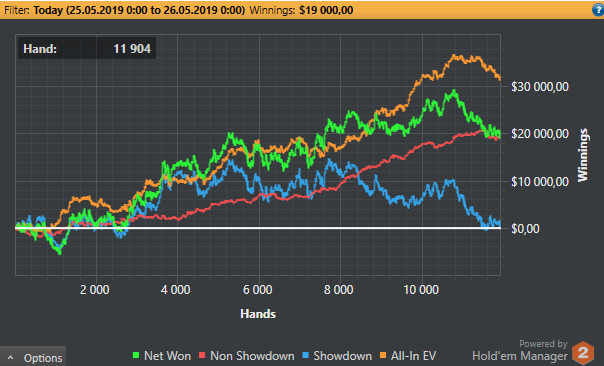Toggle the All-In EV orange swatch
The width and height of the screenshot is (604, 366).
pos(383,355)
